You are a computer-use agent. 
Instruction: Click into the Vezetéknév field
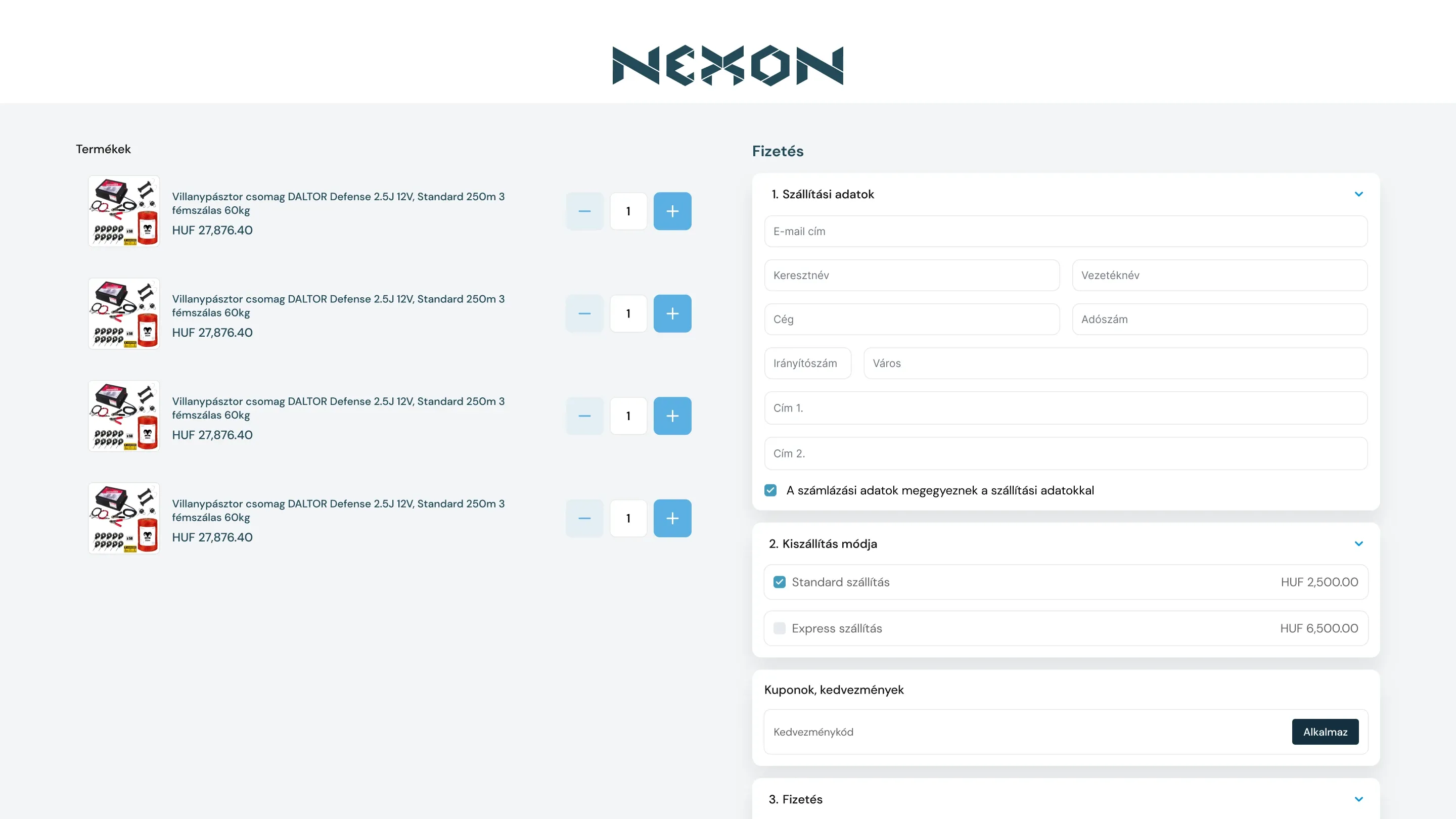pos(1220,275)
